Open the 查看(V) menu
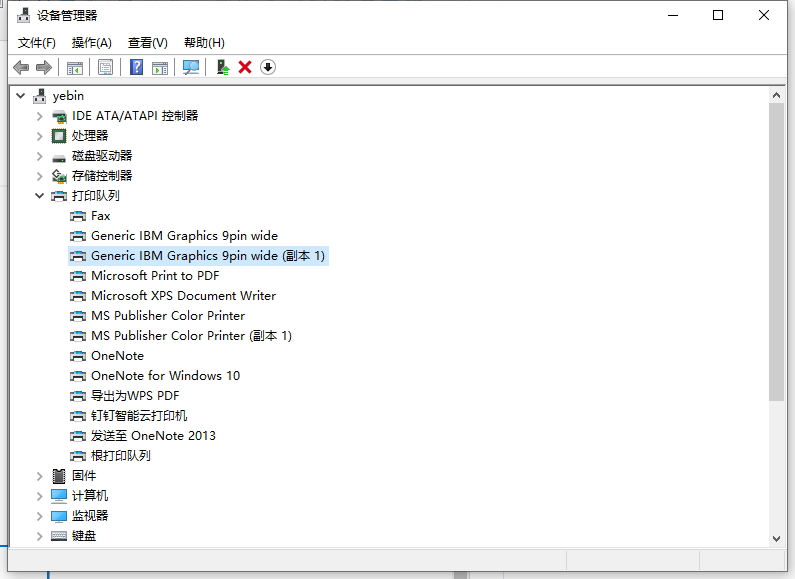795x579 pixels. (148, 43)
